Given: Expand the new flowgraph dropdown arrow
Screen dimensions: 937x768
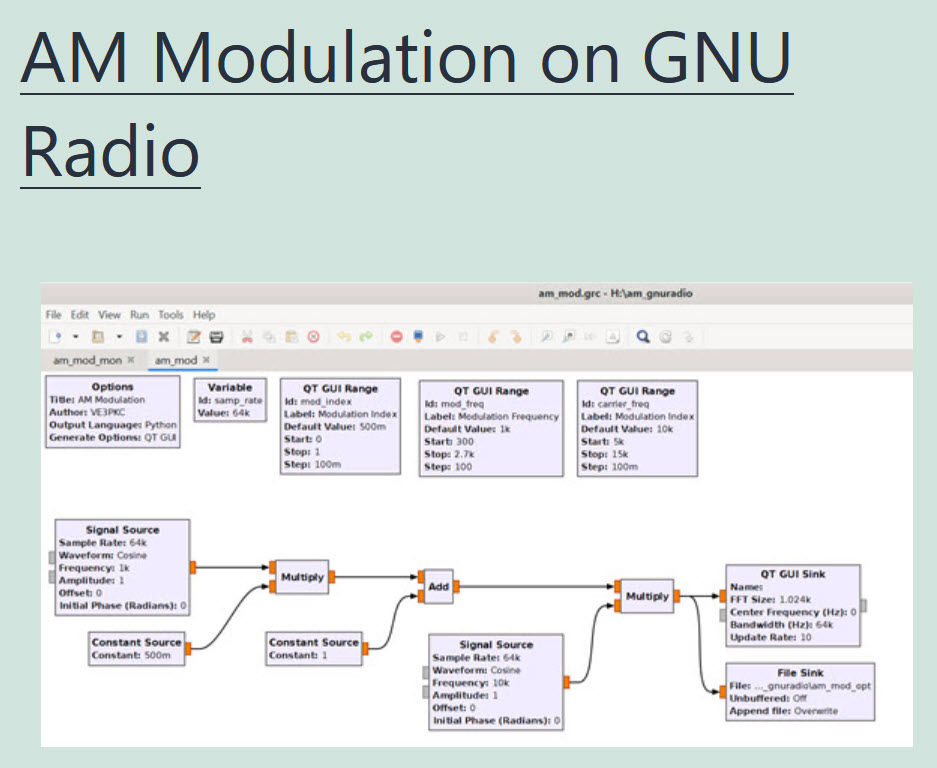Looking at the screenshot, I should [75, 337].
